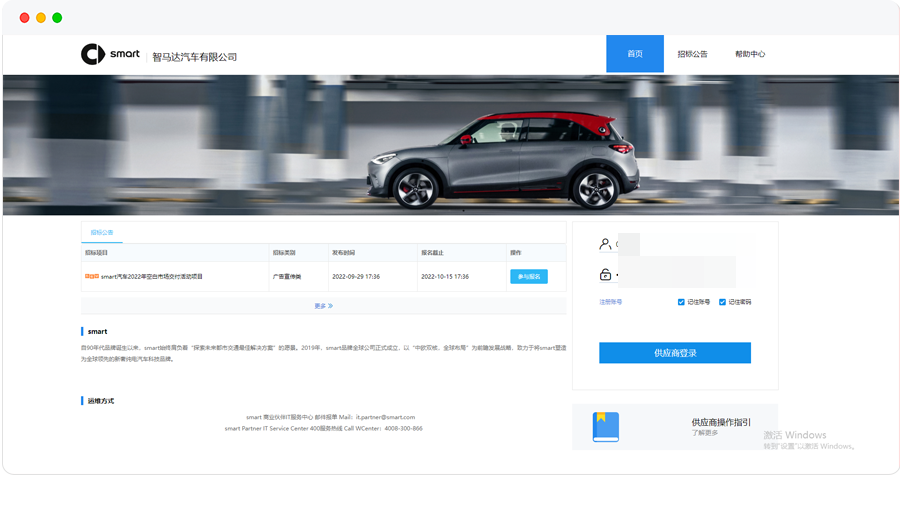
Task: Click the 招标项目 column header
Action: [96, 253]
